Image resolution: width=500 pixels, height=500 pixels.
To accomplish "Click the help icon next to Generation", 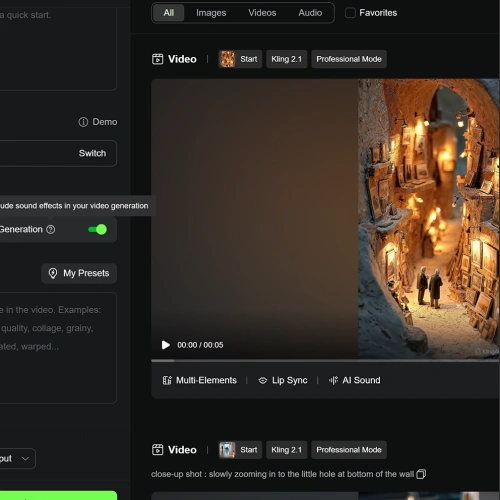I will [x=51, y=229].
